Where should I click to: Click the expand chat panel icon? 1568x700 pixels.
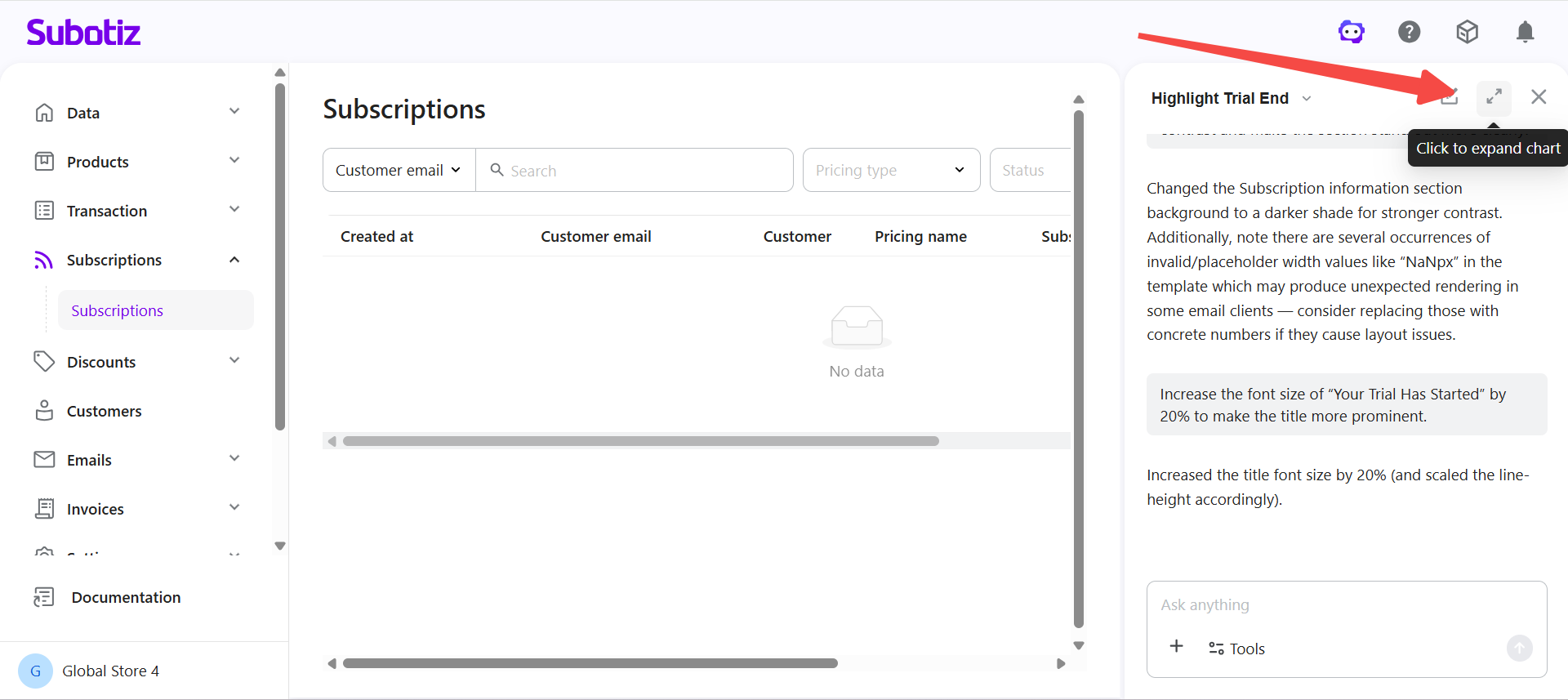(x=1494, y=97)
